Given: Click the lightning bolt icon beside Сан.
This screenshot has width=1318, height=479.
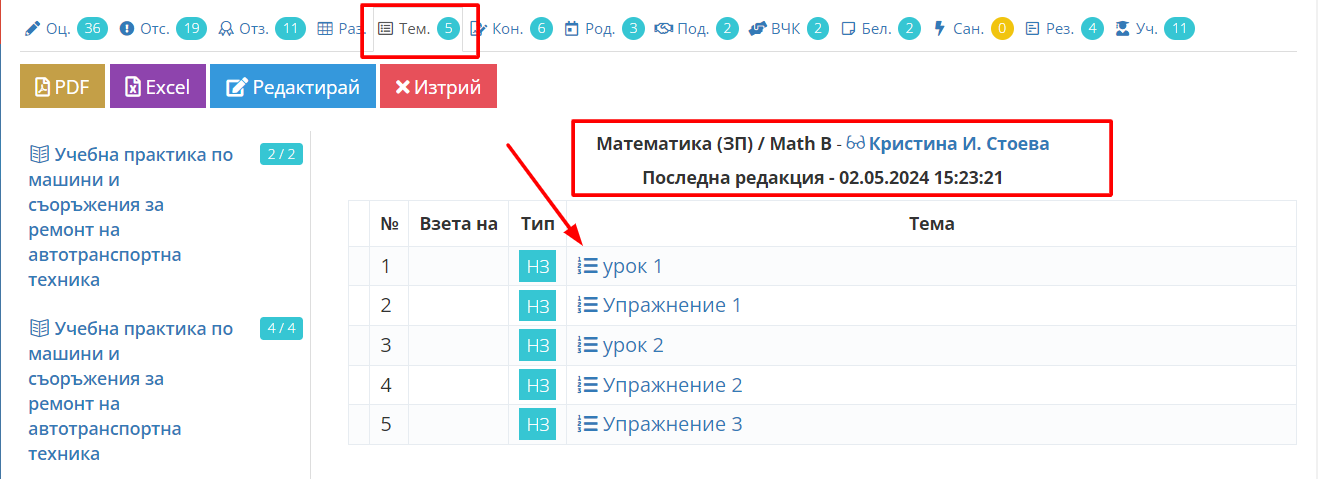Looking at the screenshot, I should tap(939, 29).
